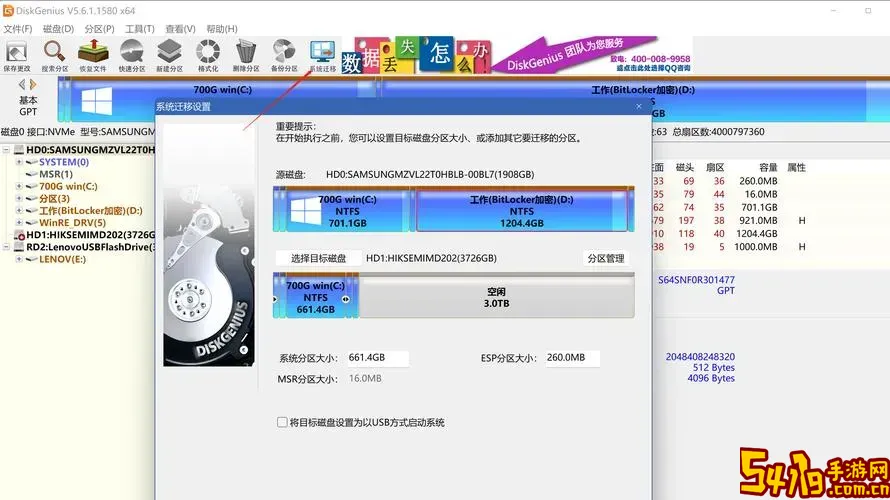890x500 pixels.
Task: Close the 系统迁移设置 dialog
Action: point(639,106)
